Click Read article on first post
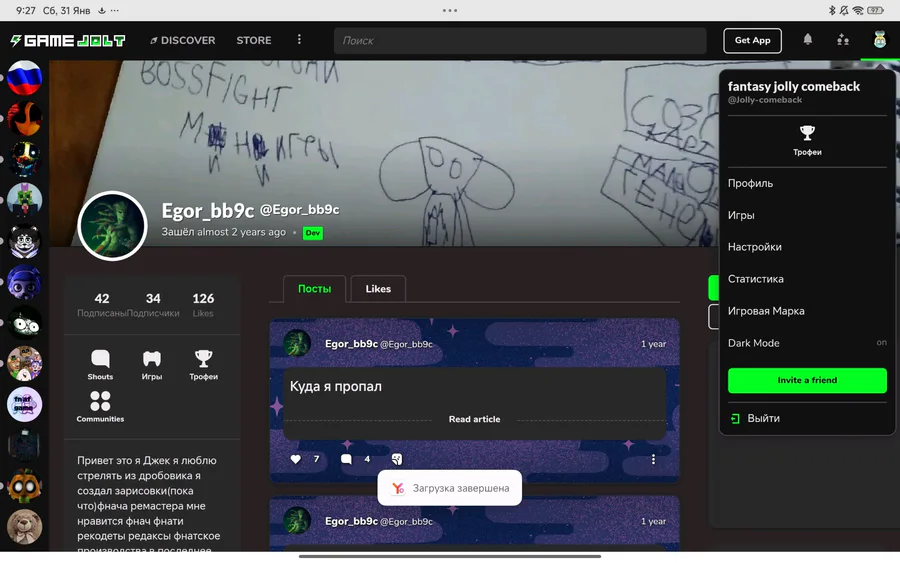This screenshot has height=563, width=900. [474, 419]
